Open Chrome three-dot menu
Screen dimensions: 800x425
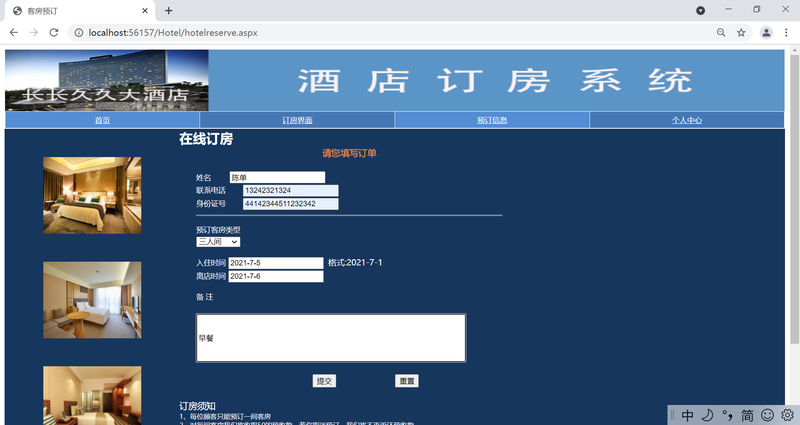pos(786,33)
